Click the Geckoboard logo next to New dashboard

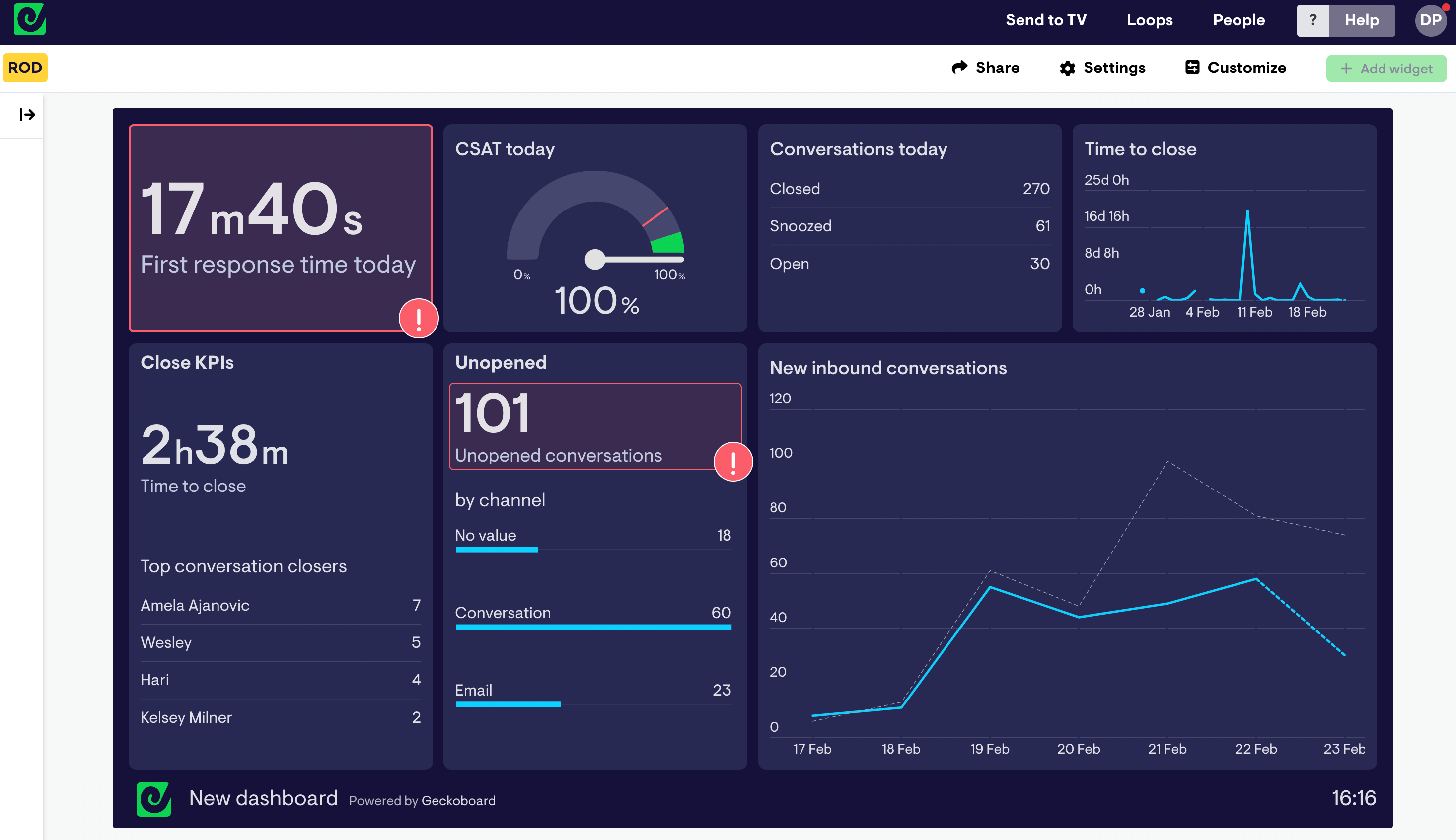[153, 800]
